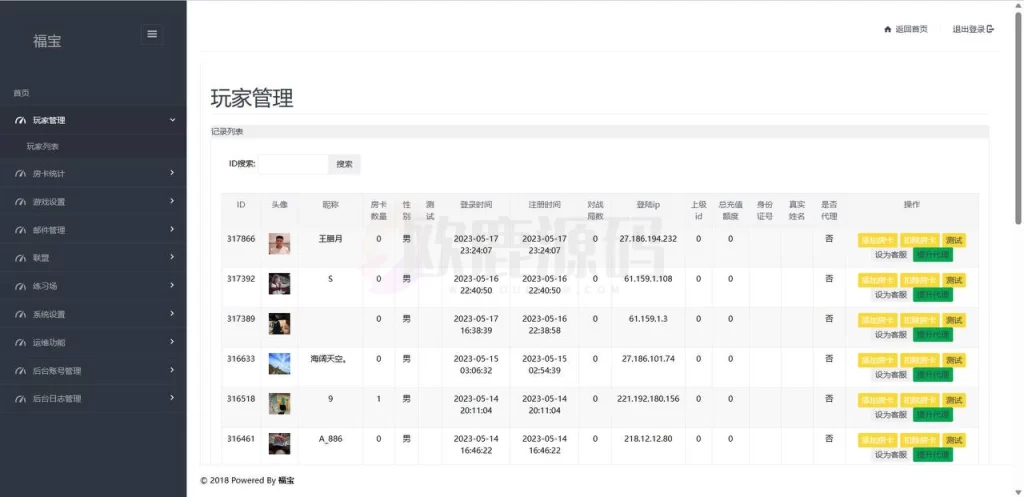This screenshot has height=497, width=1024.
Task: Click 添加房卡 for player 316518
Action: pos(878,400)
